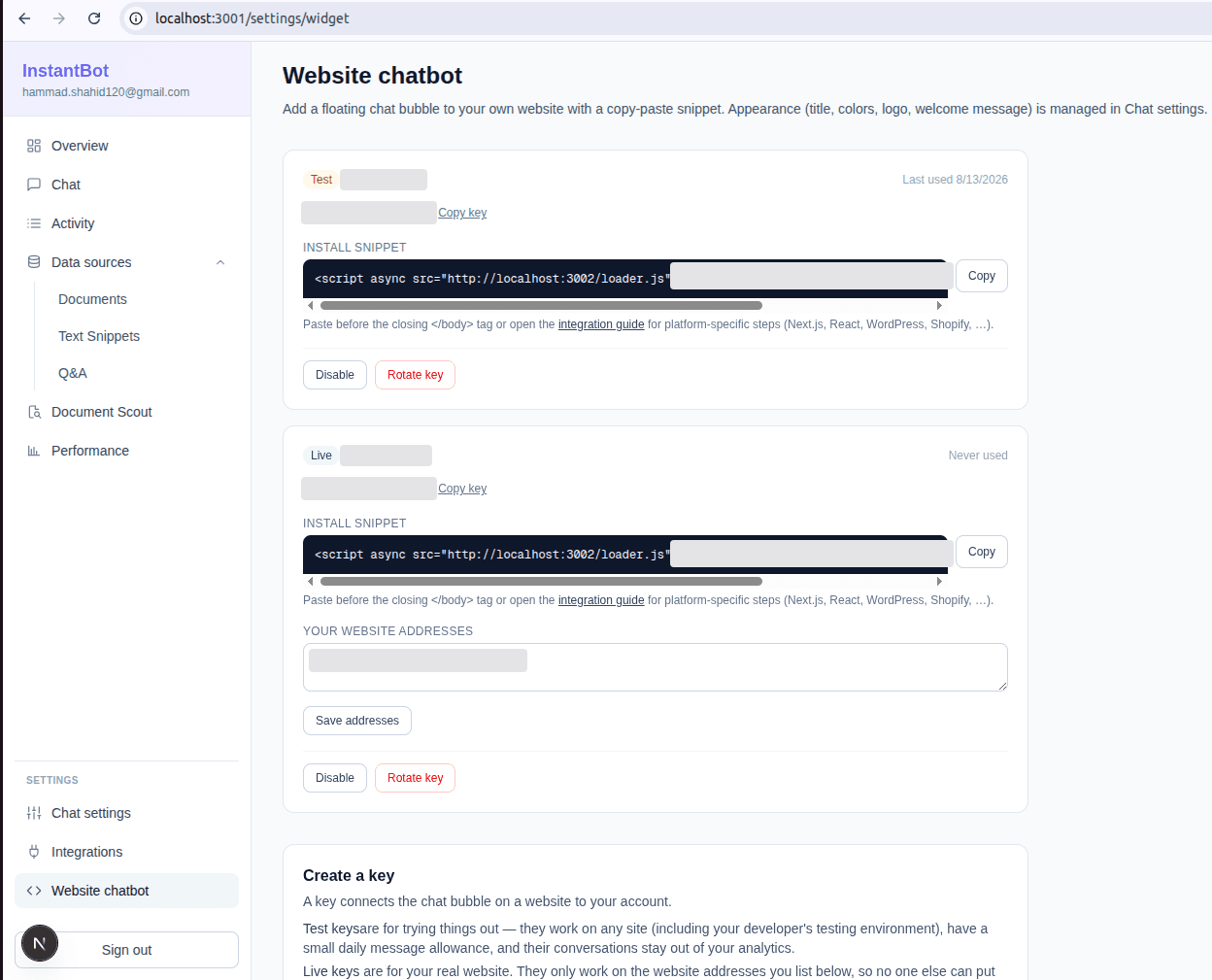The image size is (1212, 980).
Task: Click the 'Never used' text
Action: point(978,456)
